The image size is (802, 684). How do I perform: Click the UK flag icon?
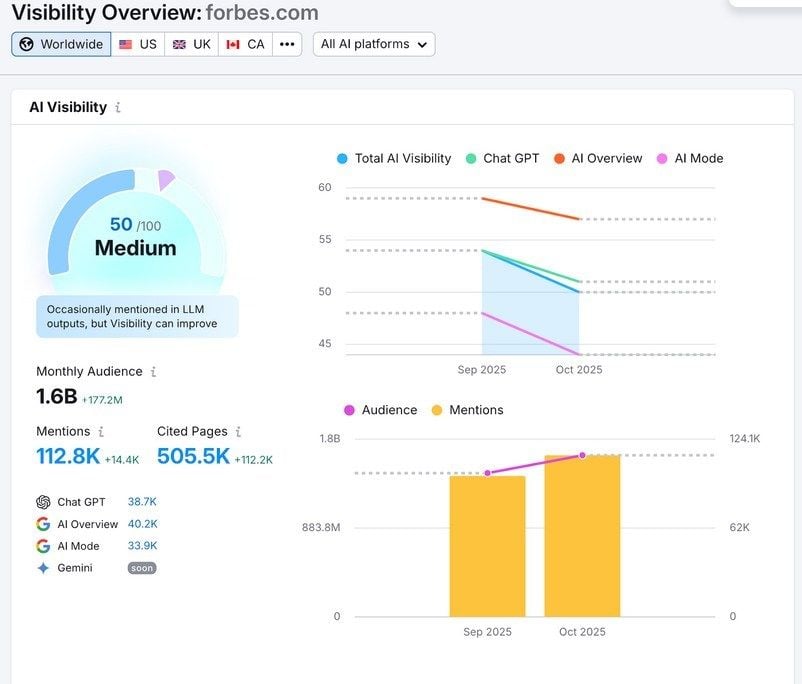(179, 43)
